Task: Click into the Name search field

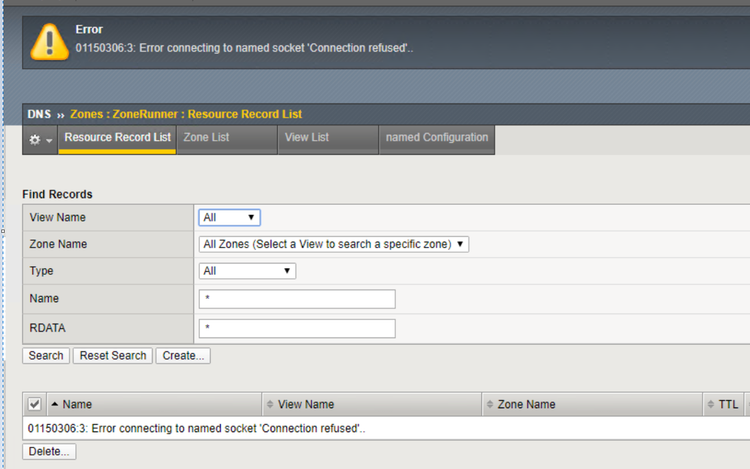Action: tap(297, 299)
